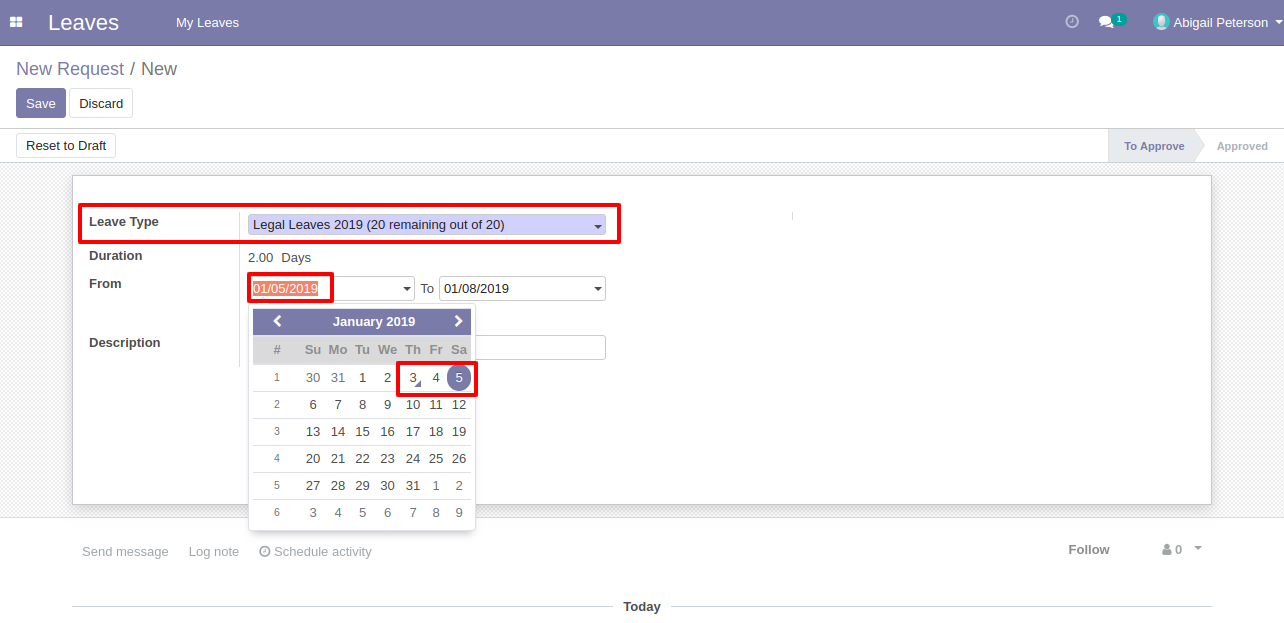Select January 1 in calendar's first row

click(x=362, y=378)
